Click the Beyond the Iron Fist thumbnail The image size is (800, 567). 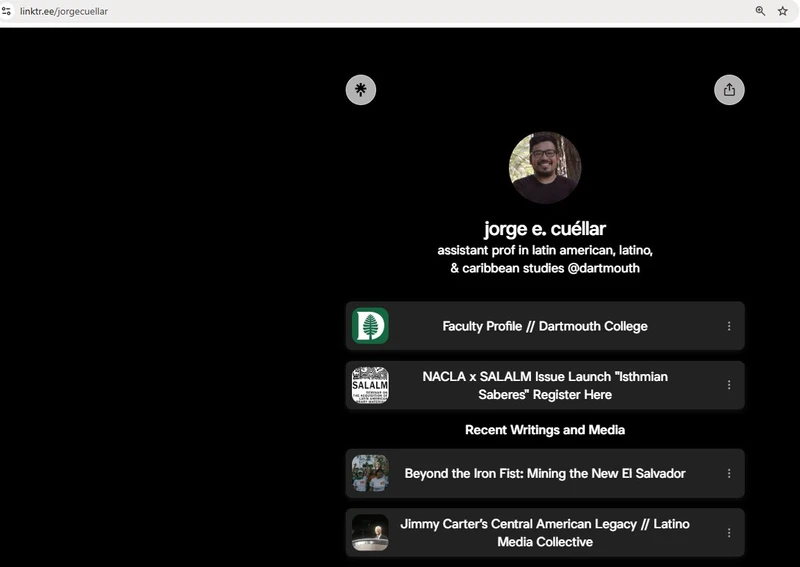pyautogui.click(x=370, y=473)
